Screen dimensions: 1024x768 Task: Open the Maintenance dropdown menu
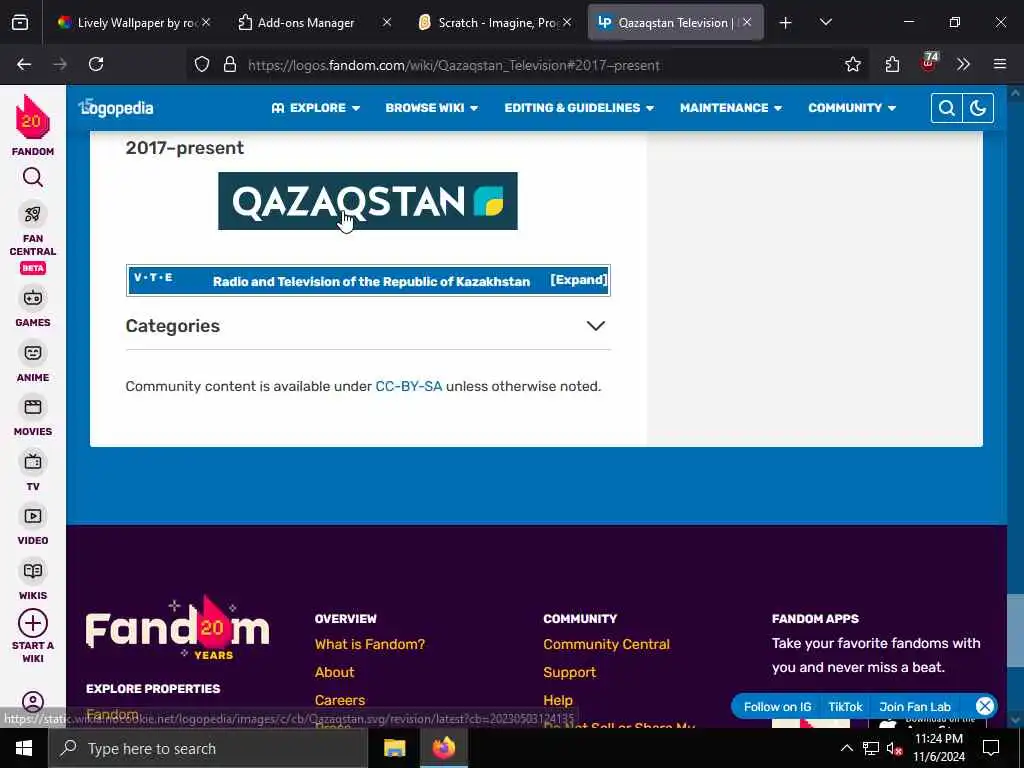click(731, 108)
